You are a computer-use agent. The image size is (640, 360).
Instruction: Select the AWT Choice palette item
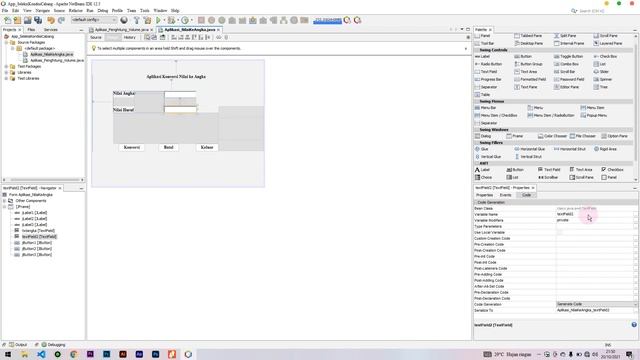pyautogui.click(x=483, y=178)
